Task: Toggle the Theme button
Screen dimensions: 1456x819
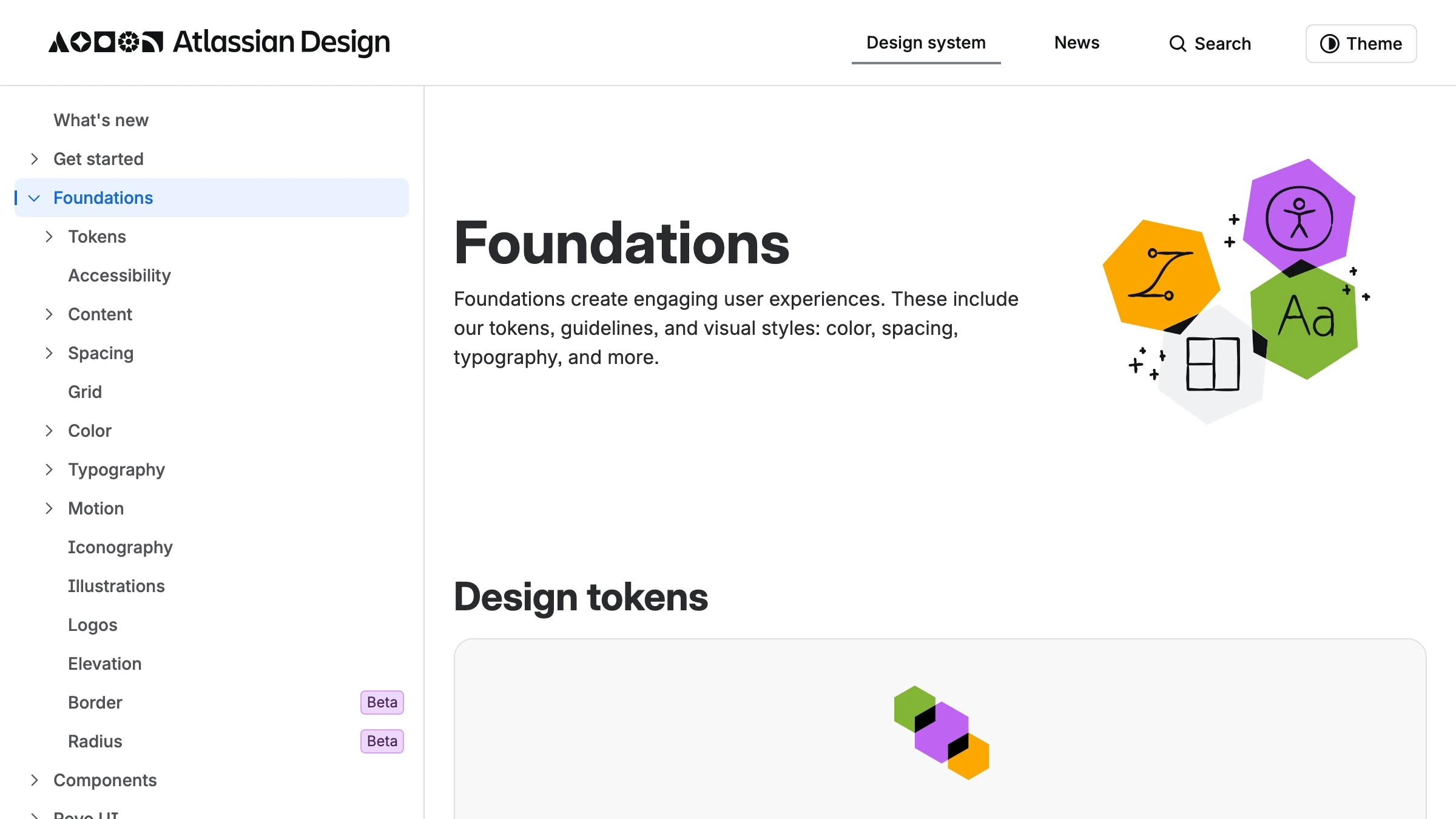Action: [1361, 44]
